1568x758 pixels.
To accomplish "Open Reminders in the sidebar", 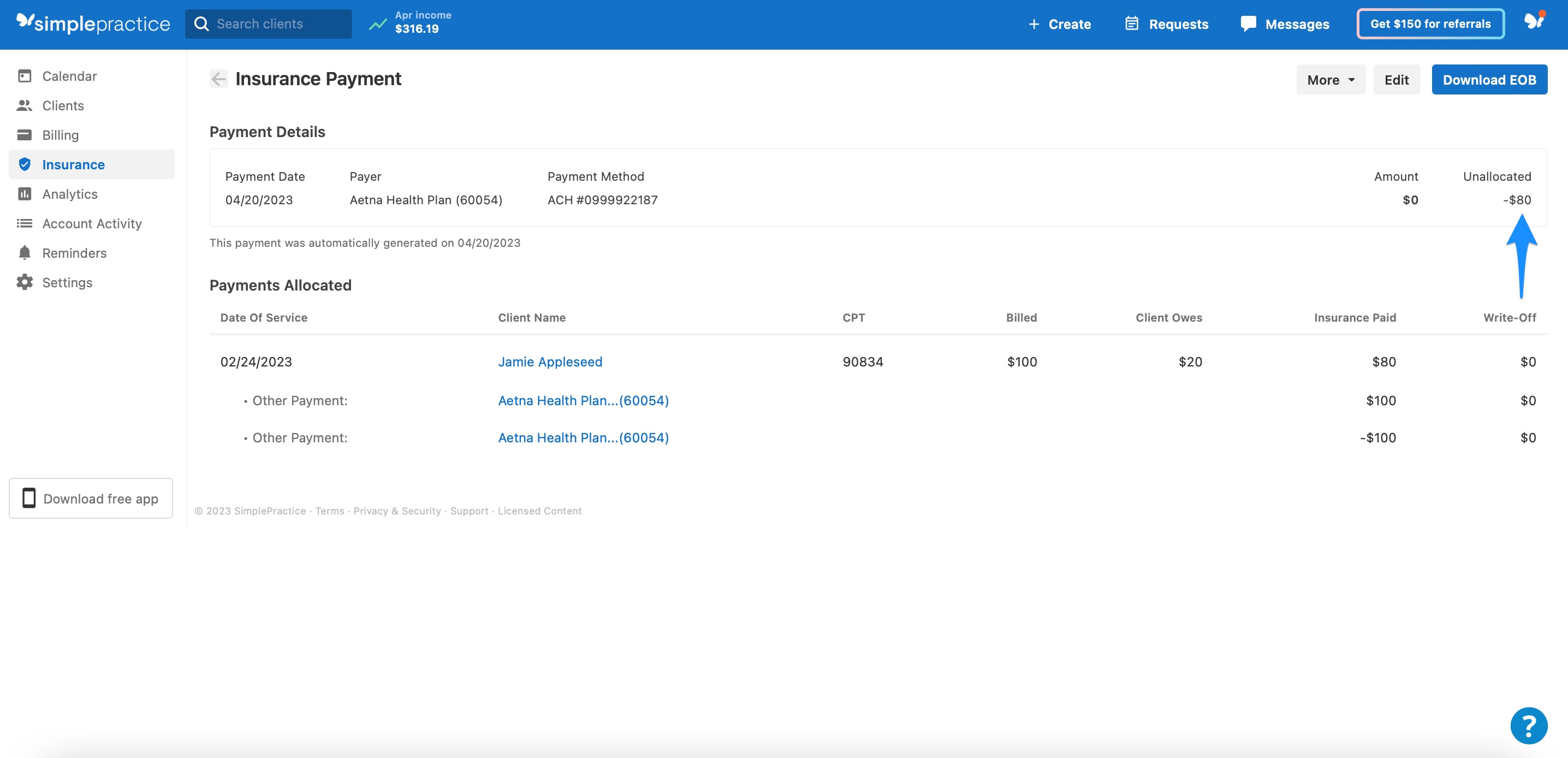I will (91, 253).
